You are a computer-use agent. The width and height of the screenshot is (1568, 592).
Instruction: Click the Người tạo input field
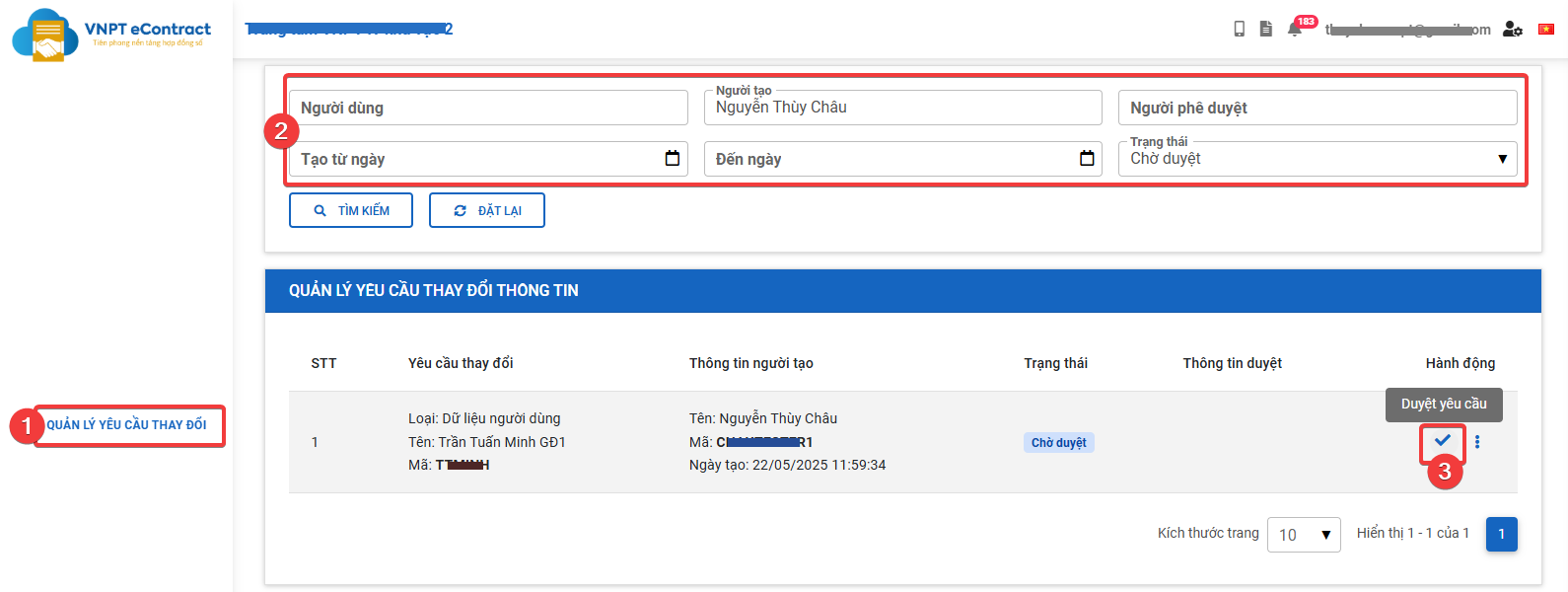click(x=902, y=108)
